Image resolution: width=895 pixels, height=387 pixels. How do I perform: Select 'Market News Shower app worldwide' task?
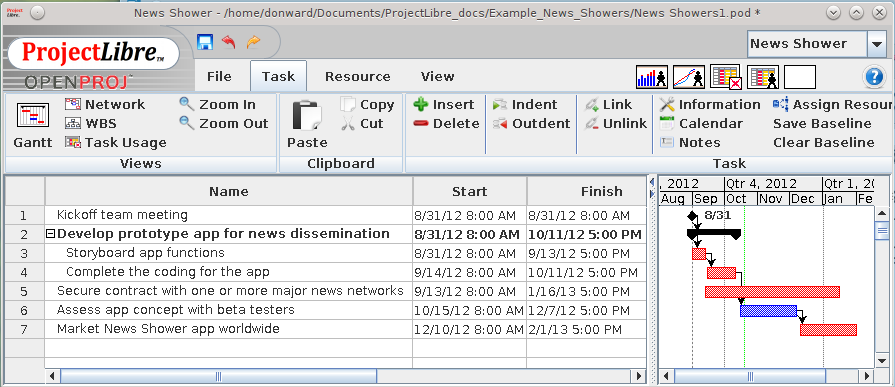point(168,329)
